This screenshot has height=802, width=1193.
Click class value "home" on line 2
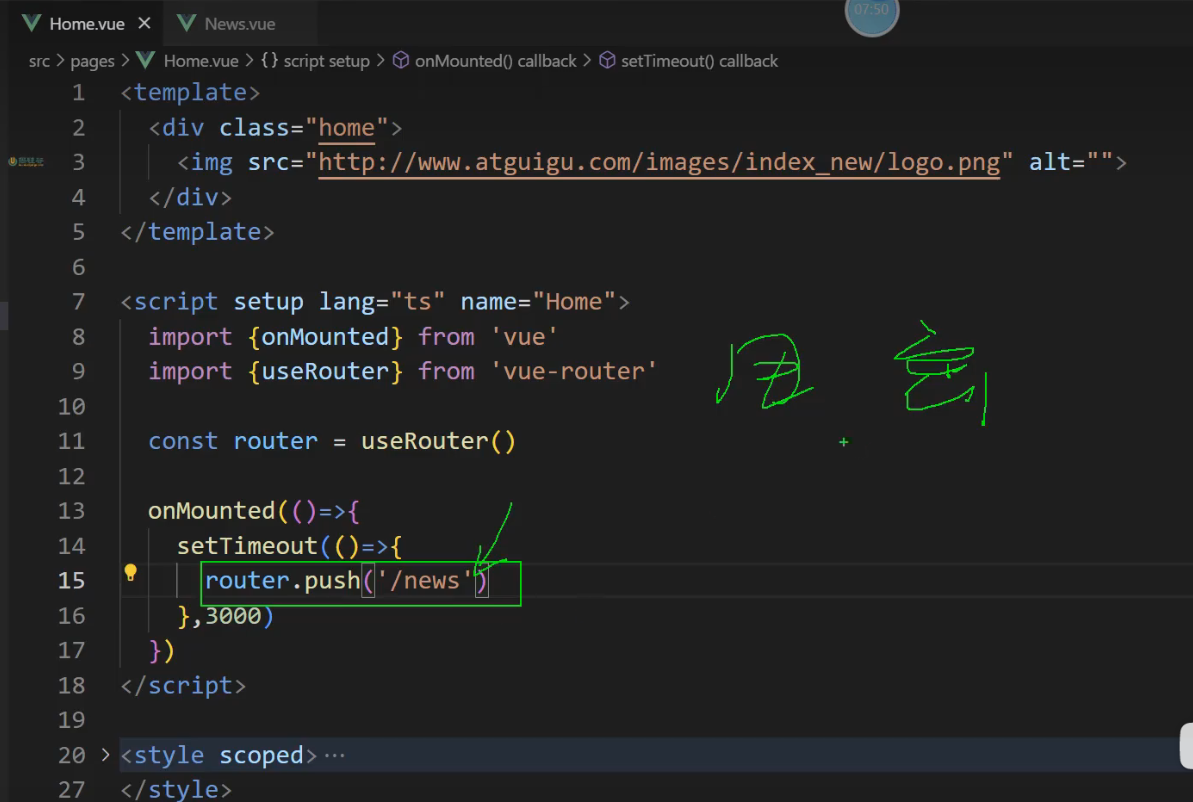tap(346, 128)
